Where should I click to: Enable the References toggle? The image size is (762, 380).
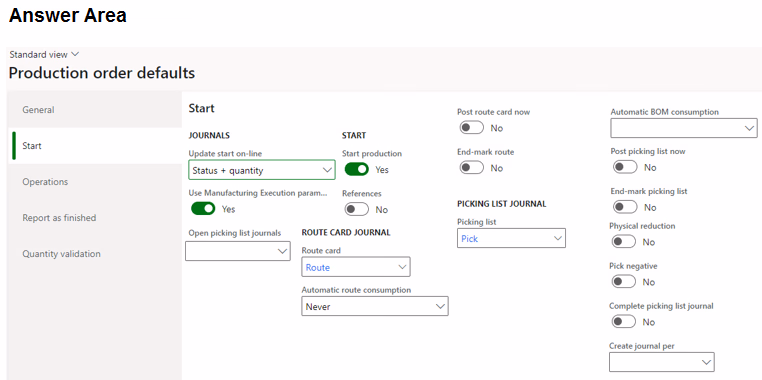tap(357, 209)
